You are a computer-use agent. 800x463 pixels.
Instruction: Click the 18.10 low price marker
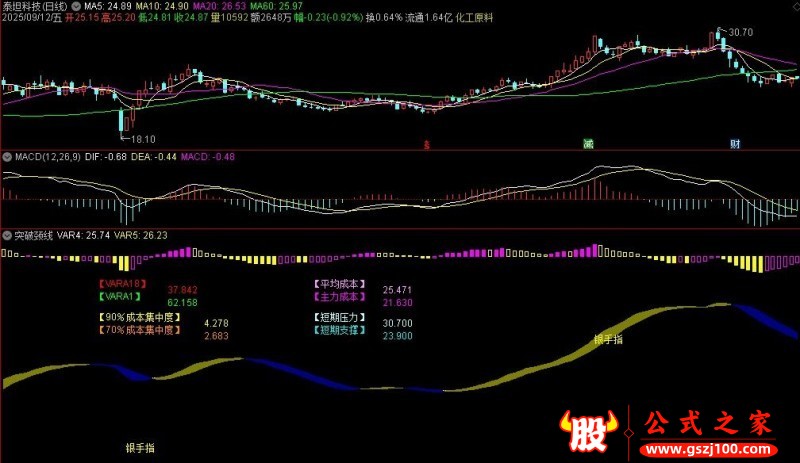143,139
